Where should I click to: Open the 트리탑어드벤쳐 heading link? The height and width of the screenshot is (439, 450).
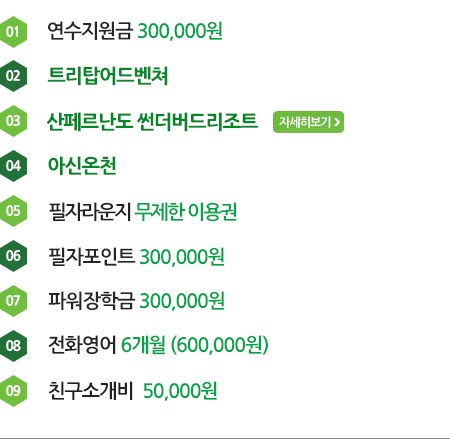point(108,76)
